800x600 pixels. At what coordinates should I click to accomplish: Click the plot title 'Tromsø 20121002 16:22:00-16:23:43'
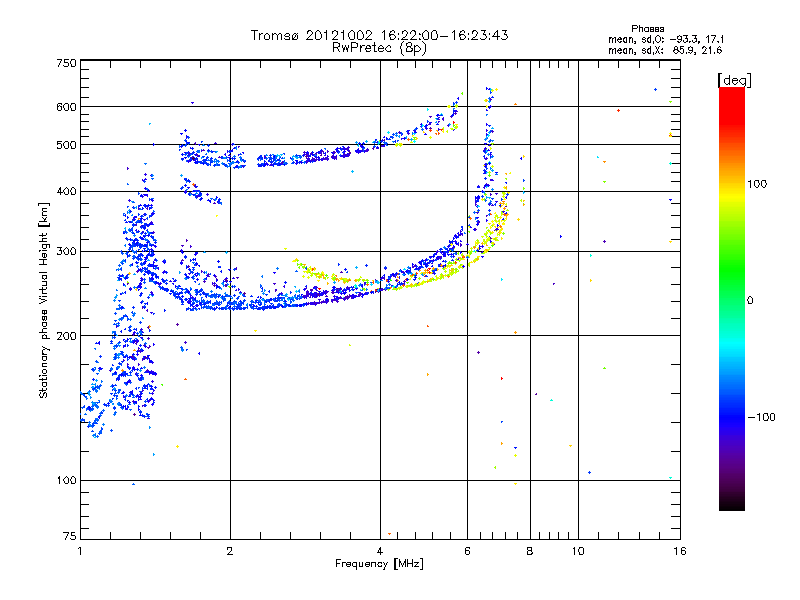point(379,35)
